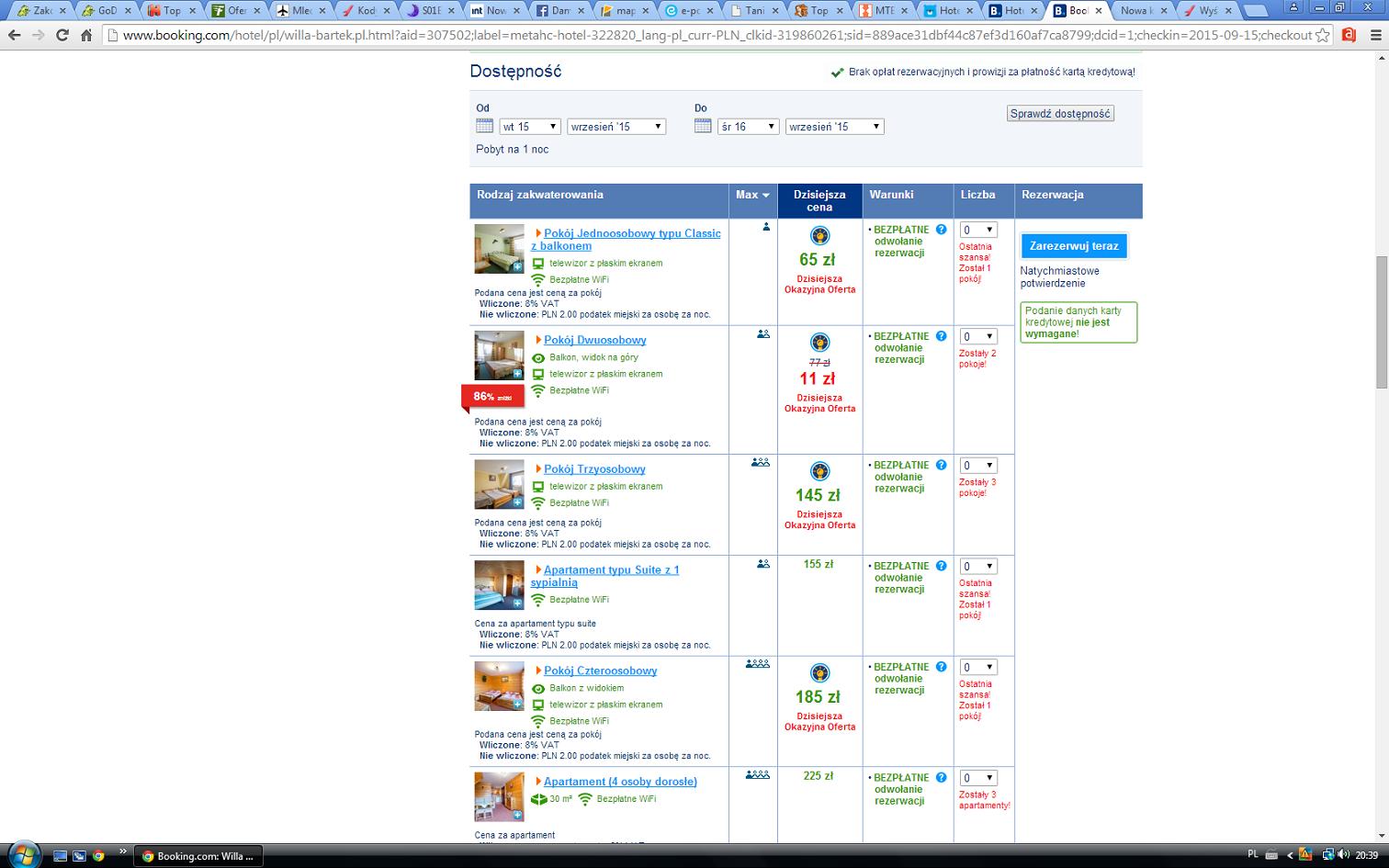Go back with the browser back arrow
The image size is (1389, 868).
tap(15, 35)
